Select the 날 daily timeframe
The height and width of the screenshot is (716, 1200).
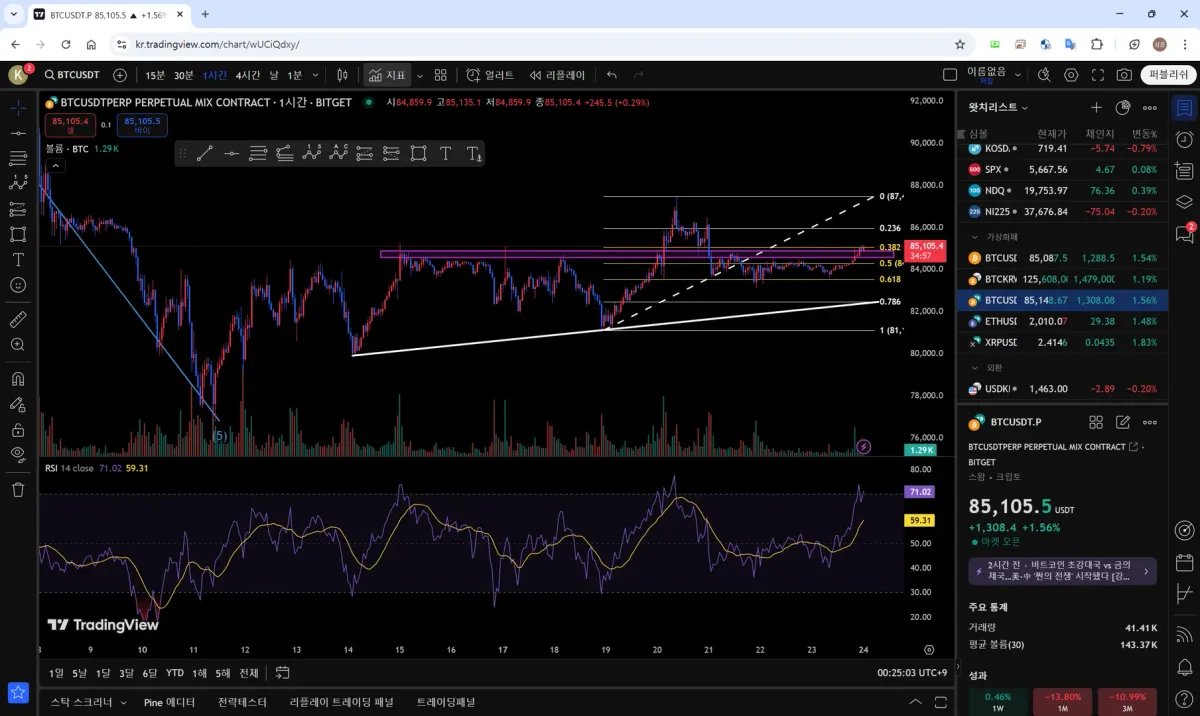tap(274, 75)
